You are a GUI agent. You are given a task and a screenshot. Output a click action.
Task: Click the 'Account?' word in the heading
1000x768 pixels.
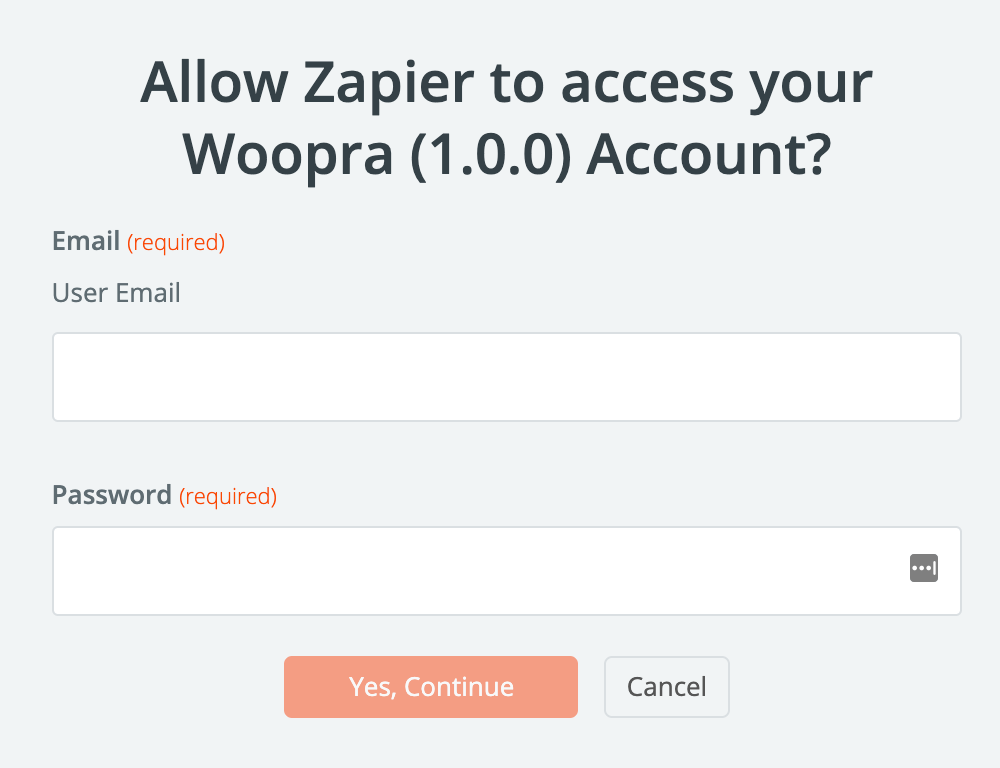coord(709,155)
